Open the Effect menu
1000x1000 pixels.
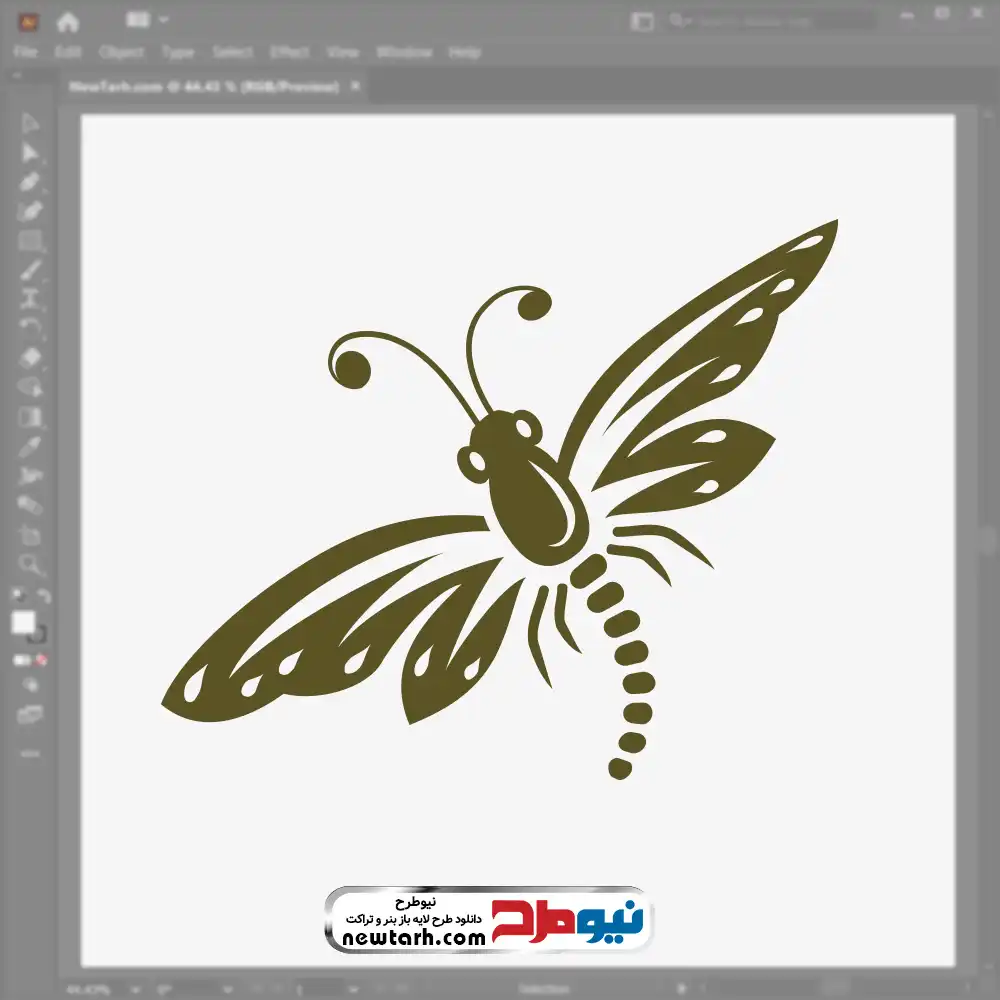289,52
